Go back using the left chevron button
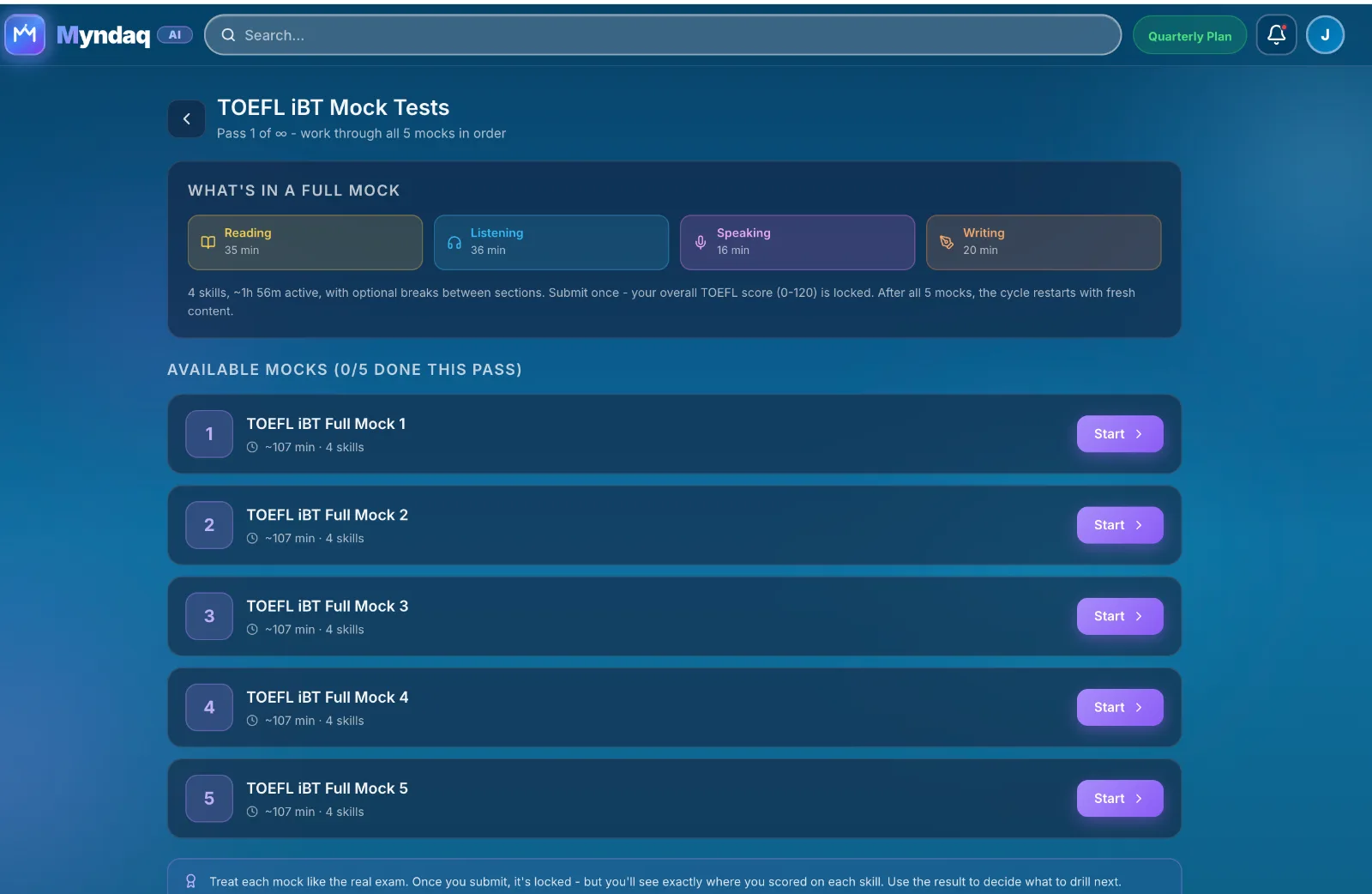The height and width of the screenshot is (894, 1372). click(186, 119)
